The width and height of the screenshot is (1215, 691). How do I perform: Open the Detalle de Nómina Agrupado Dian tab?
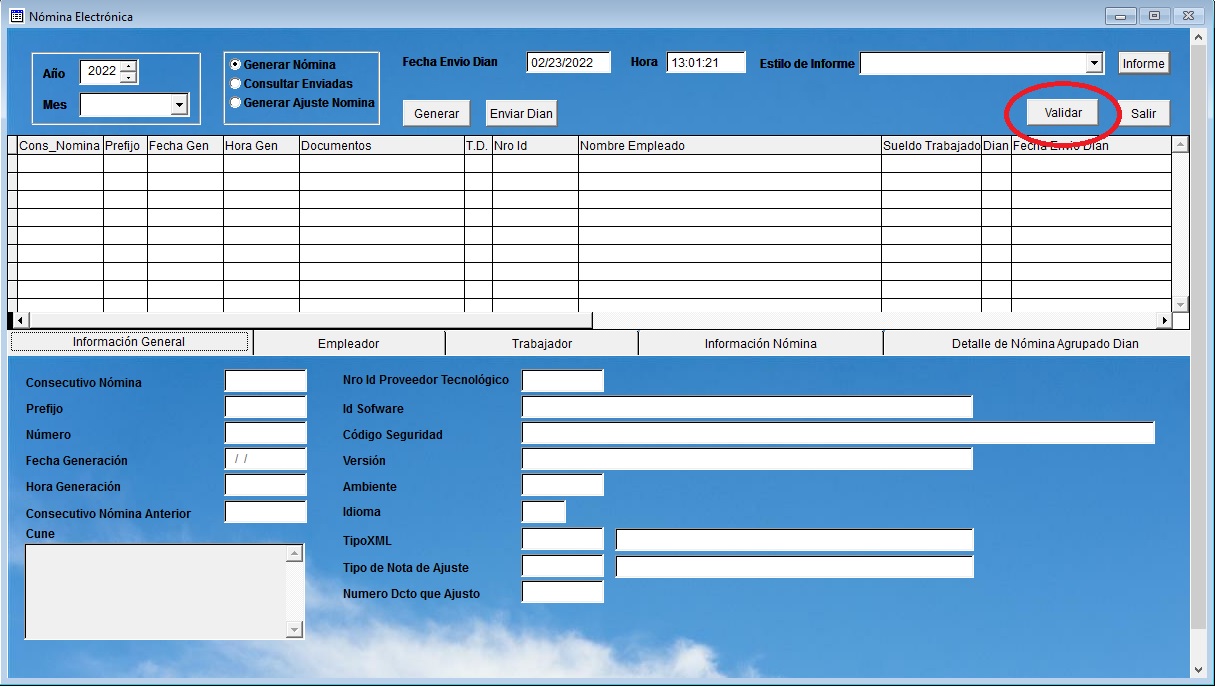(x=1036, y=343)
